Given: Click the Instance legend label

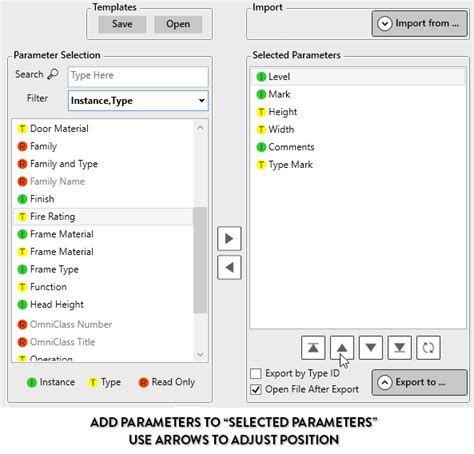Looking at the screenshot, I should [57, 382].
